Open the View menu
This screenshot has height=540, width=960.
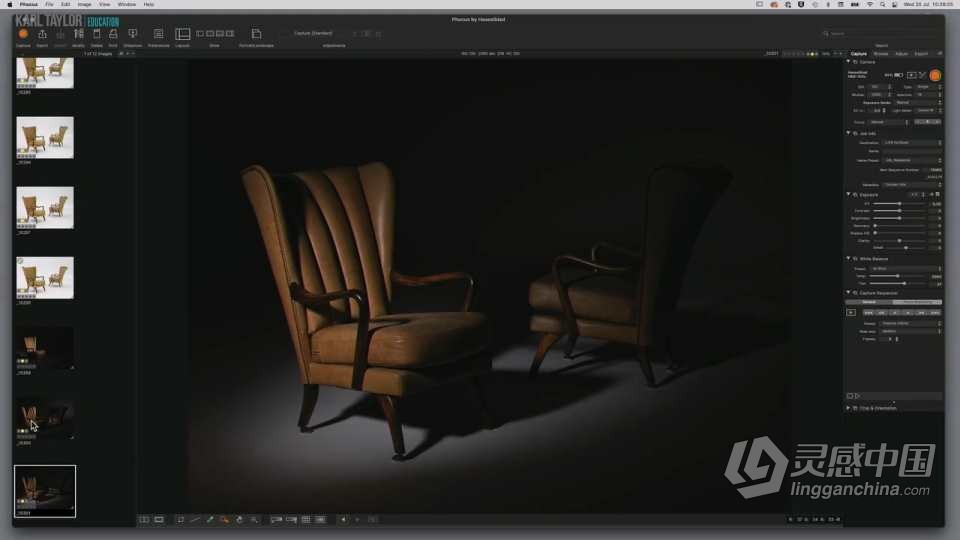click(x=105, y=4)
